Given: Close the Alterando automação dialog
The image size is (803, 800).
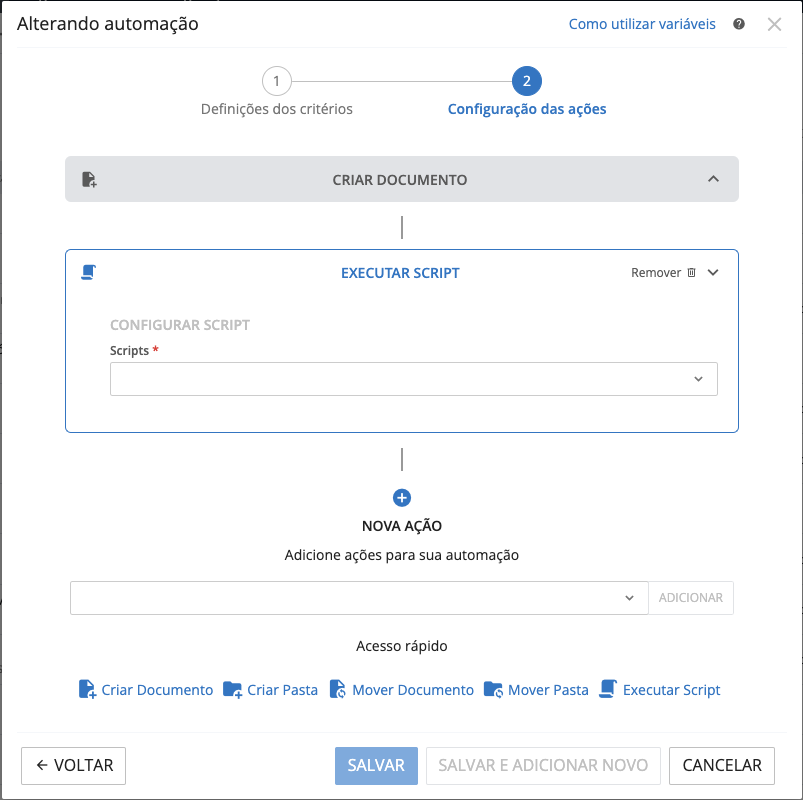Looking at the screenshot, I should click(x=774, y=24).
